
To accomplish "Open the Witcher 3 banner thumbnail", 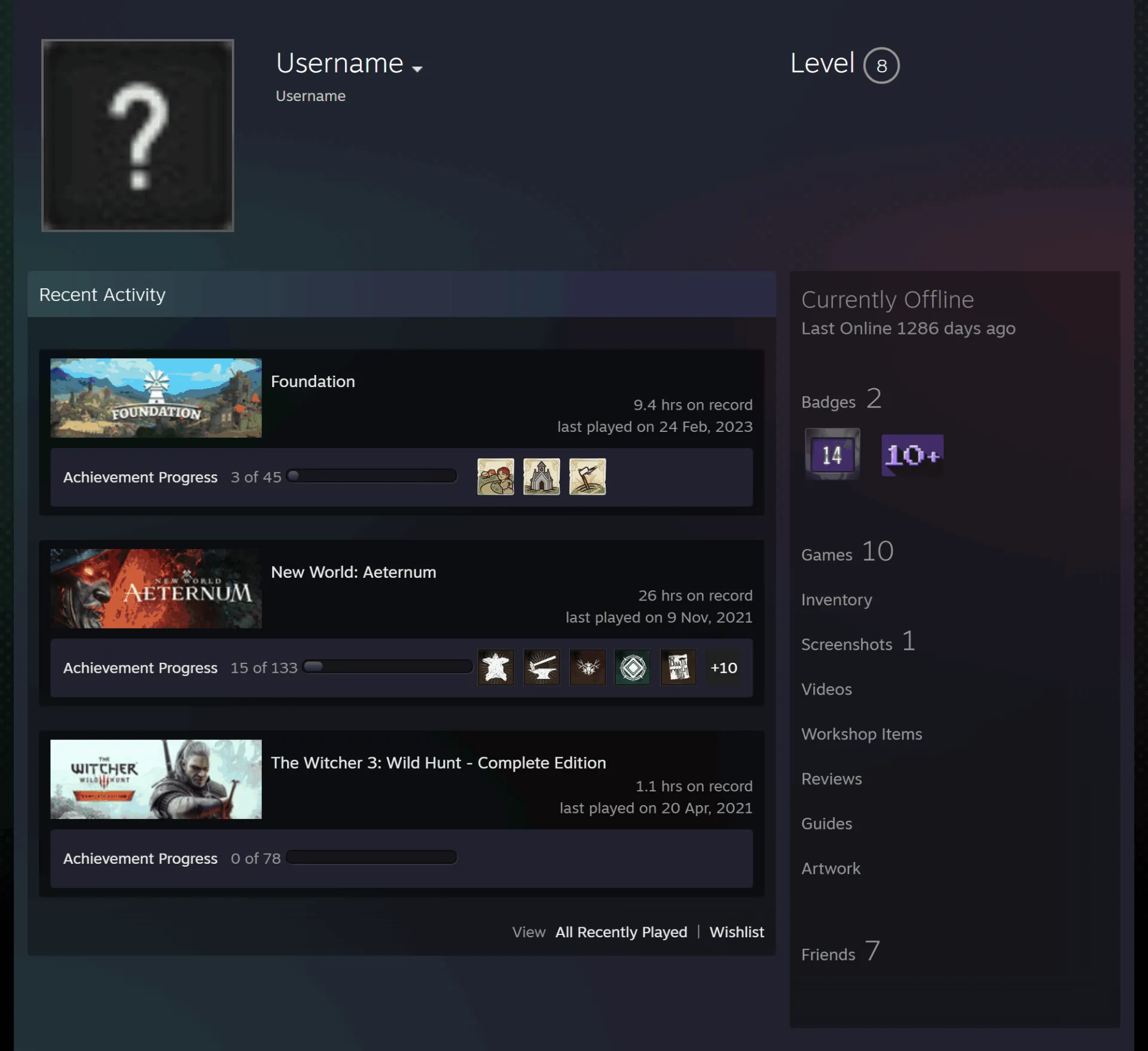I will 156,779.
